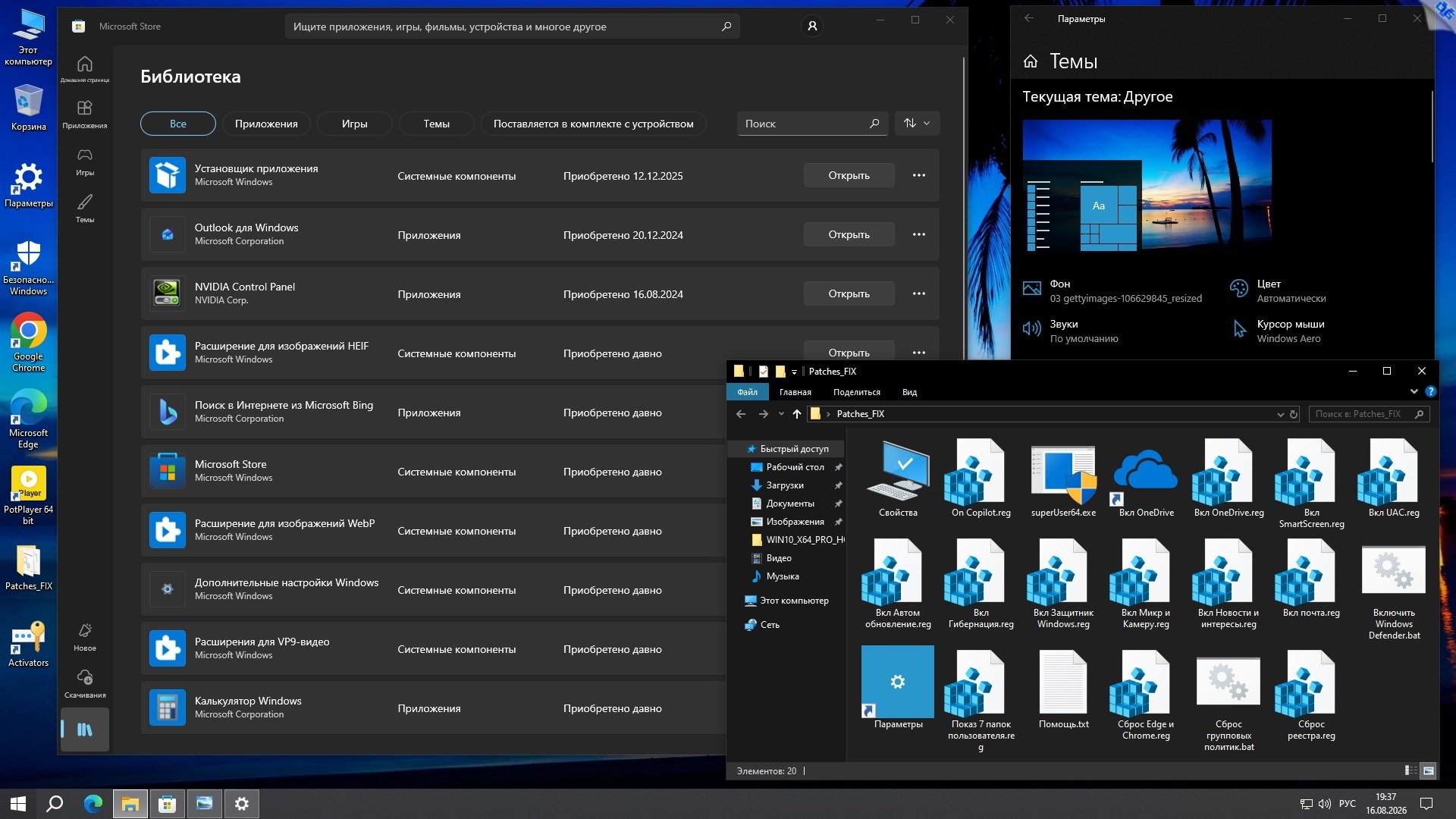Image resolution: width=1456 pixels, height=819 pixels.
Task: Select Темы filter tab in Library
Action: (436, 124)
